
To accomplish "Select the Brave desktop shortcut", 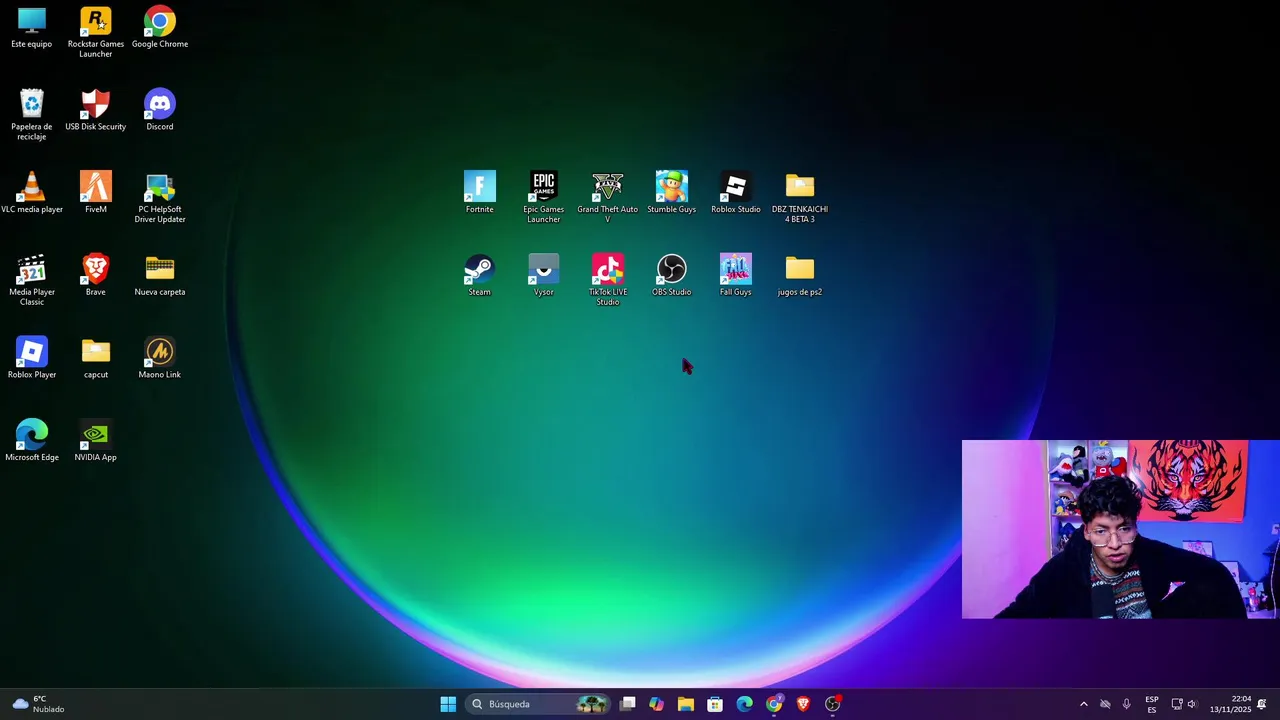I will coord(96,276).
